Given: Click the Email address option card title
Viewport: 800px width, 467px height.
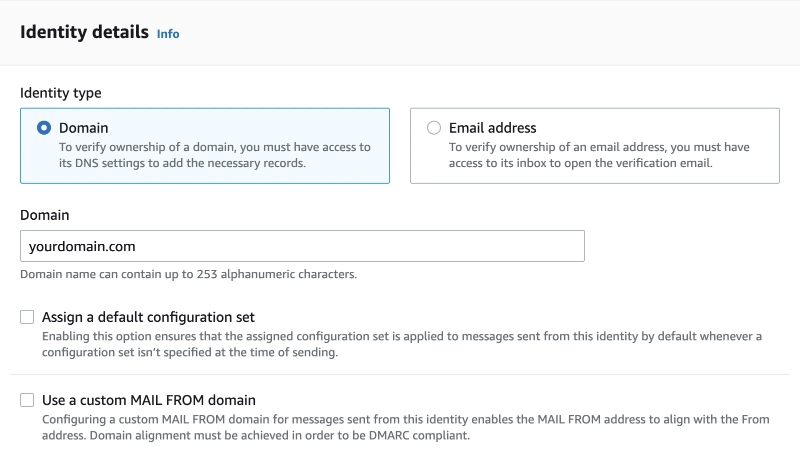Looking at the screenshot, I should [x=492, y=128].
